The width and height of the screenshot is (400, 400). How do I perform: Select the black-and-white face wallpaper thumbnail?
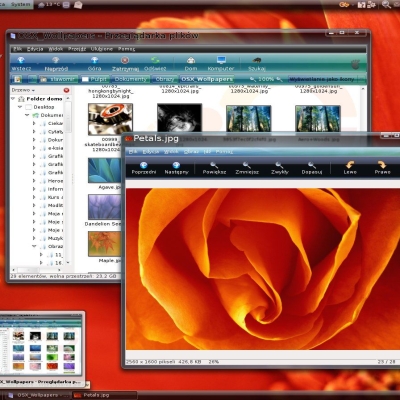pyautogui.click(x=179, y=118)
